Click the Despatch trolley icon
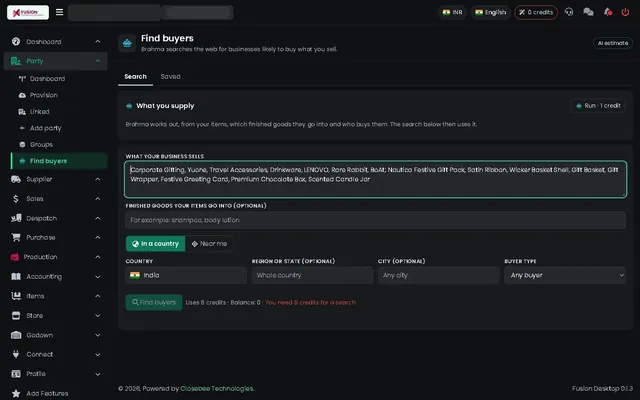This screenshot has height=400, width=640. tap(16, 218)
